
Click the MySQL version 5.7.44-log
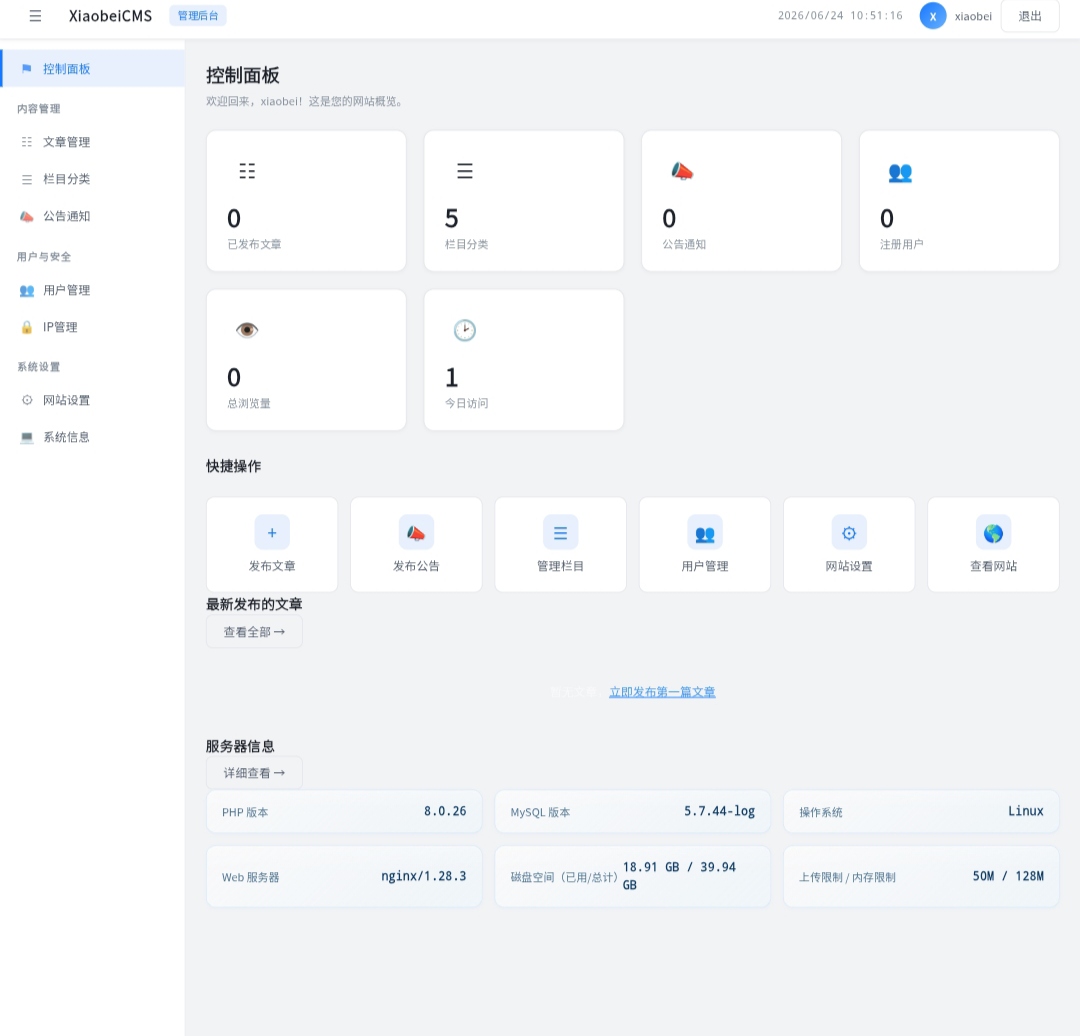719,811
